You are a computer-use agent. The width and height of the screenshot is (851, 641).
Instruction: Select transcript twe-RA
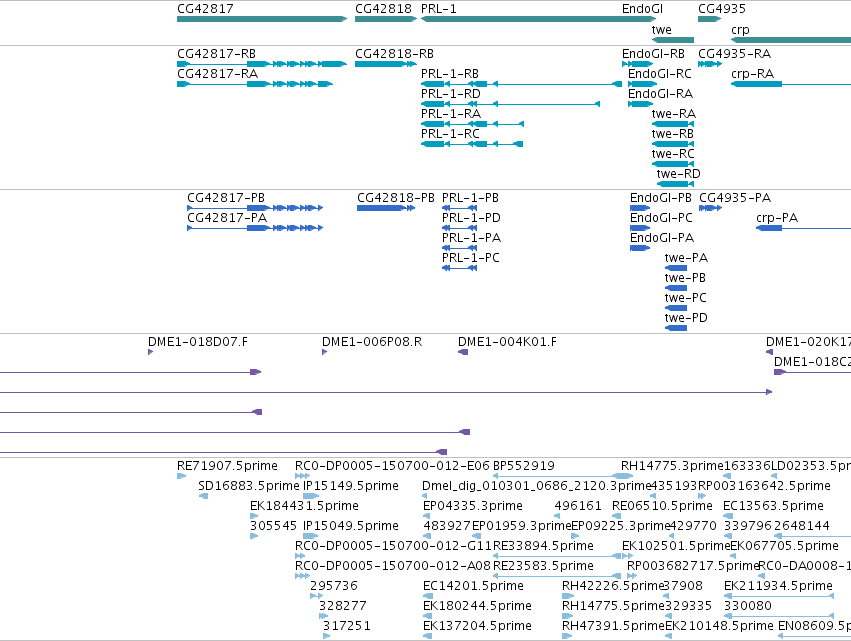coord(673,124)
